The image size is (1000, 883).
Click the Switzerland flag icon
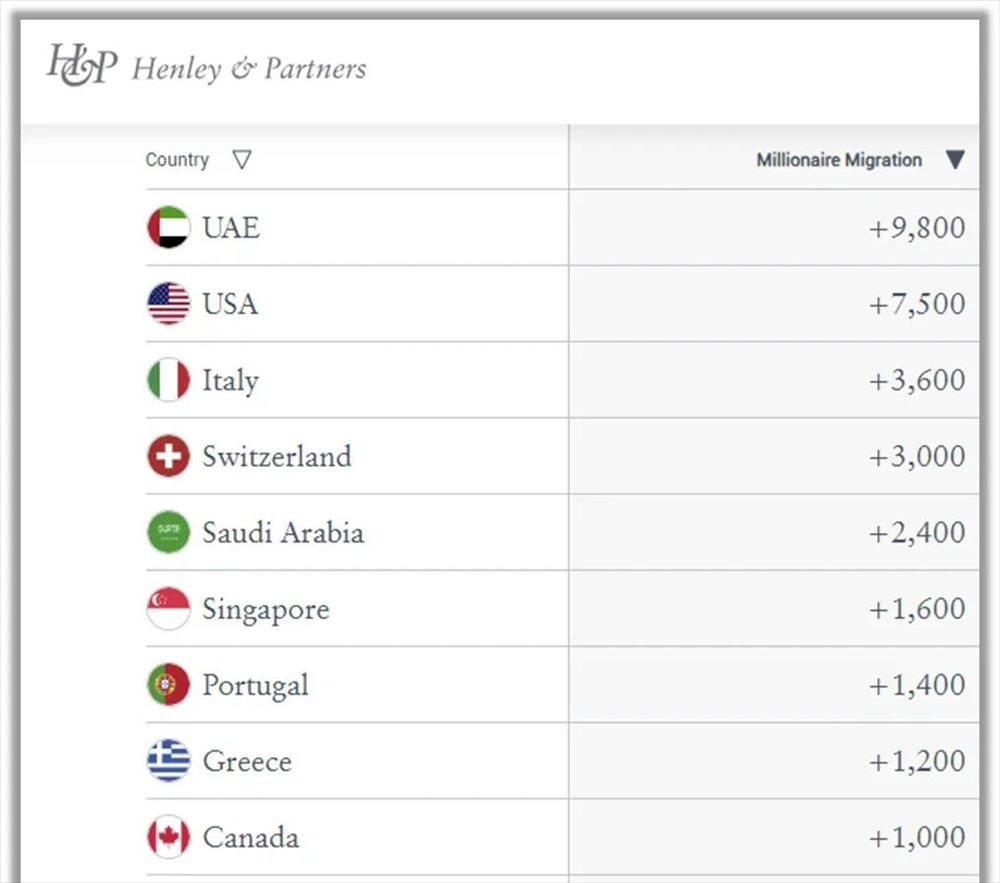tap(168, 456)
